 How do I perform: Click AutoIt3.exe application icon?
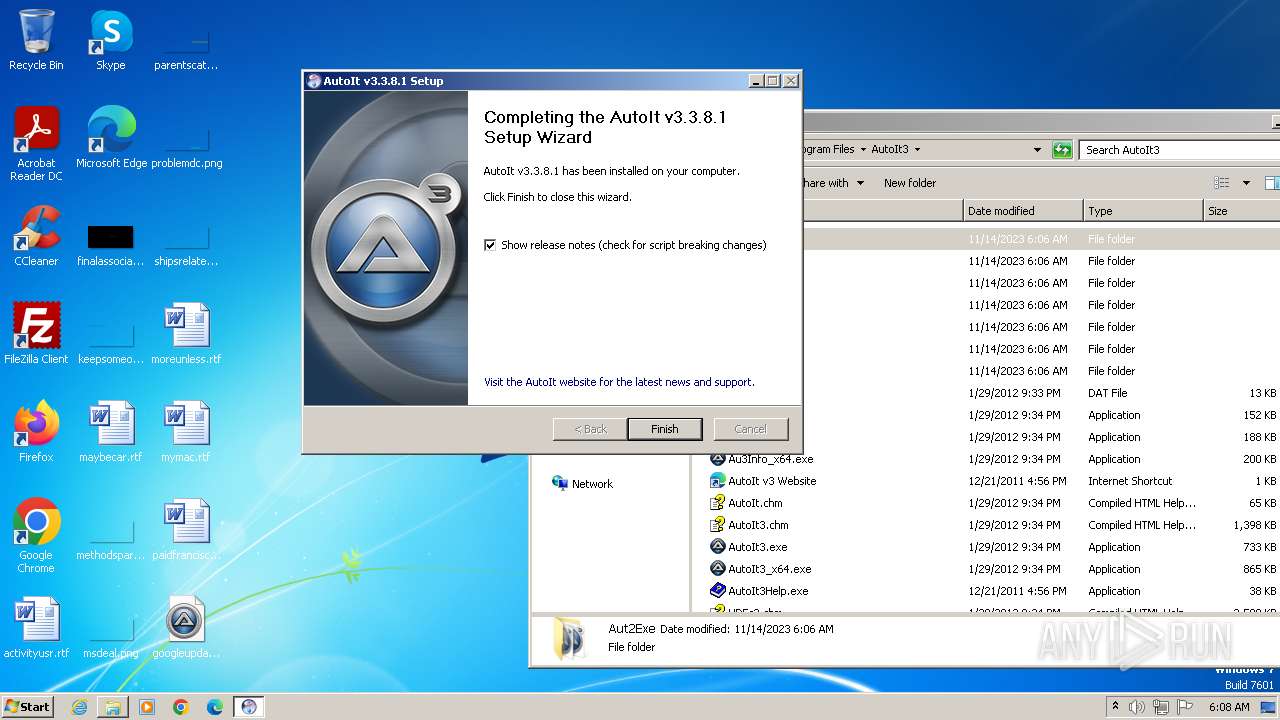tap(717, 547)
